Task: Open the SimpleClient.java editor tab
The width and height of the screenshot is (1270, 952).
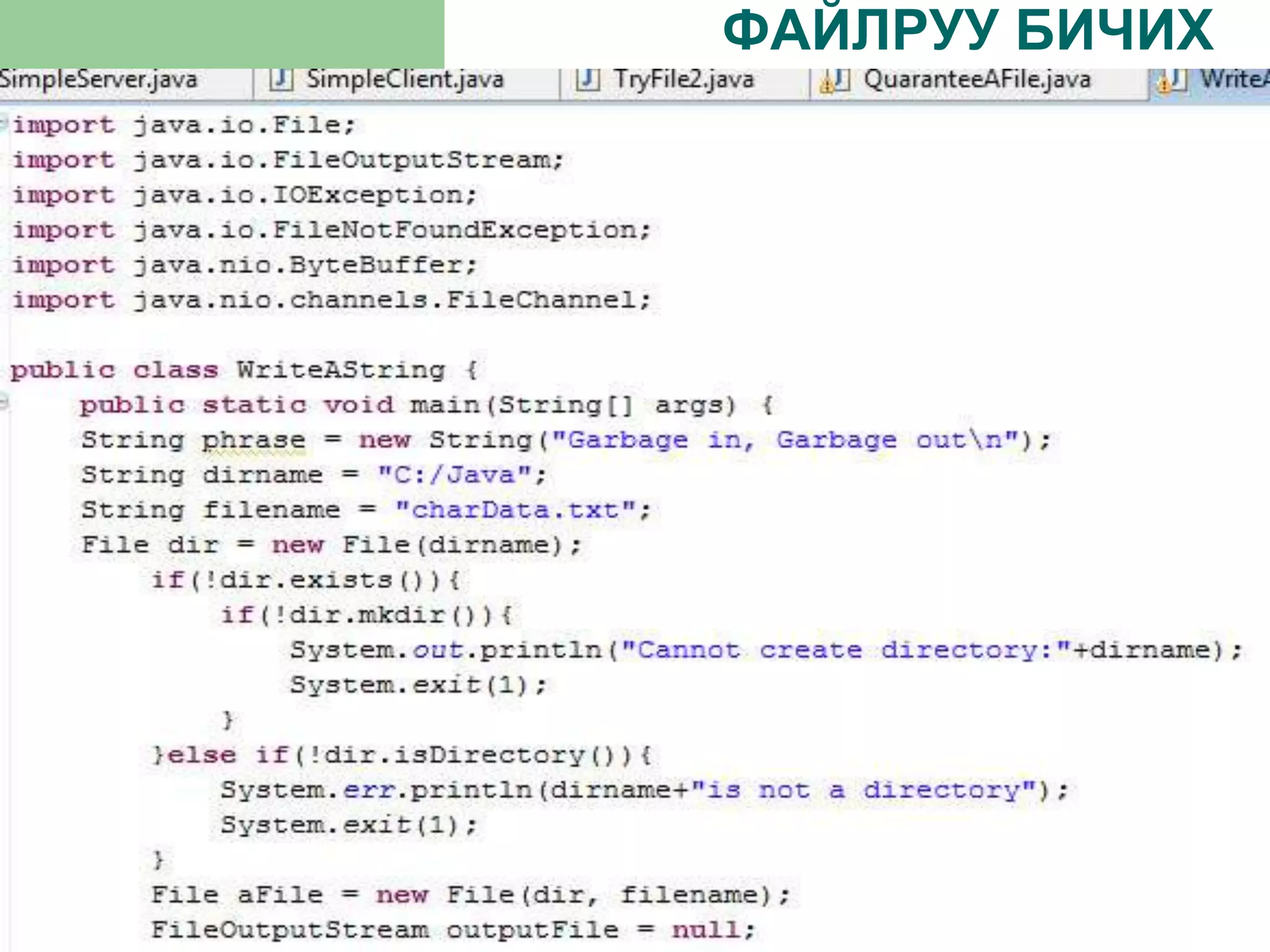Action: pyautogui.click(x=406, y=81)
